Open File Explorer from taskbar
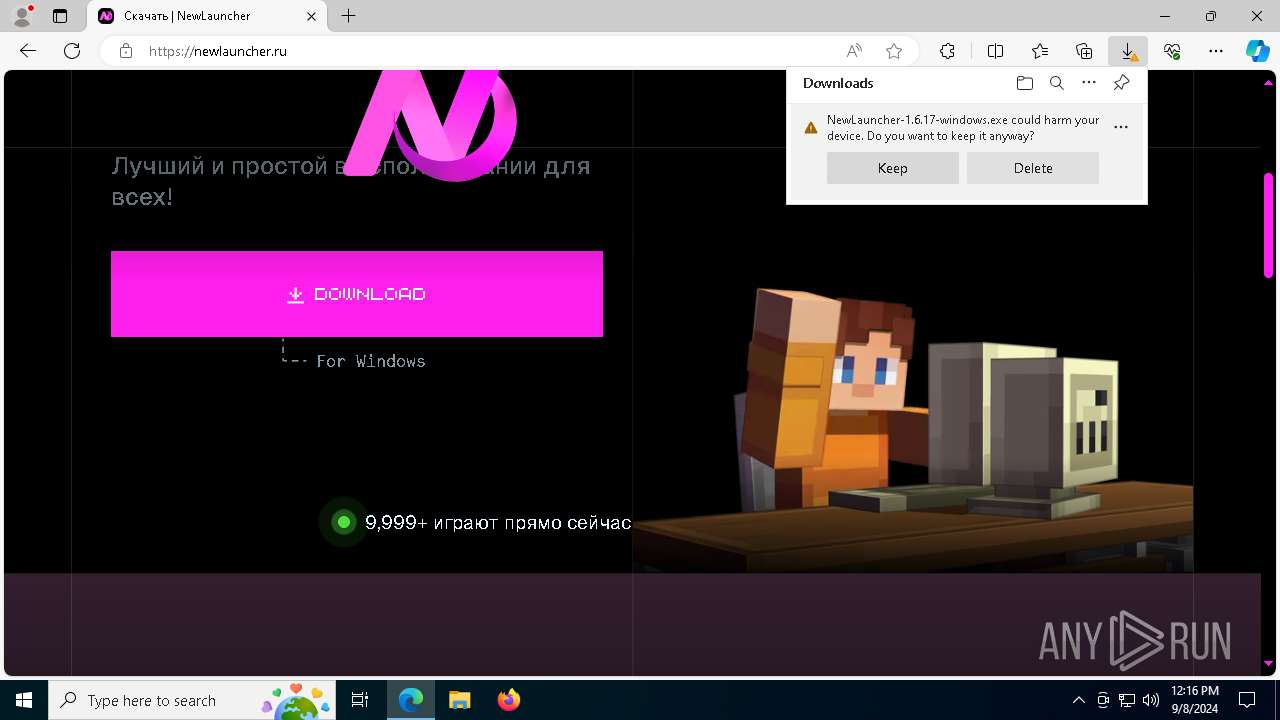The width and height of the screenshot is (1280, 720). [459, 700]
